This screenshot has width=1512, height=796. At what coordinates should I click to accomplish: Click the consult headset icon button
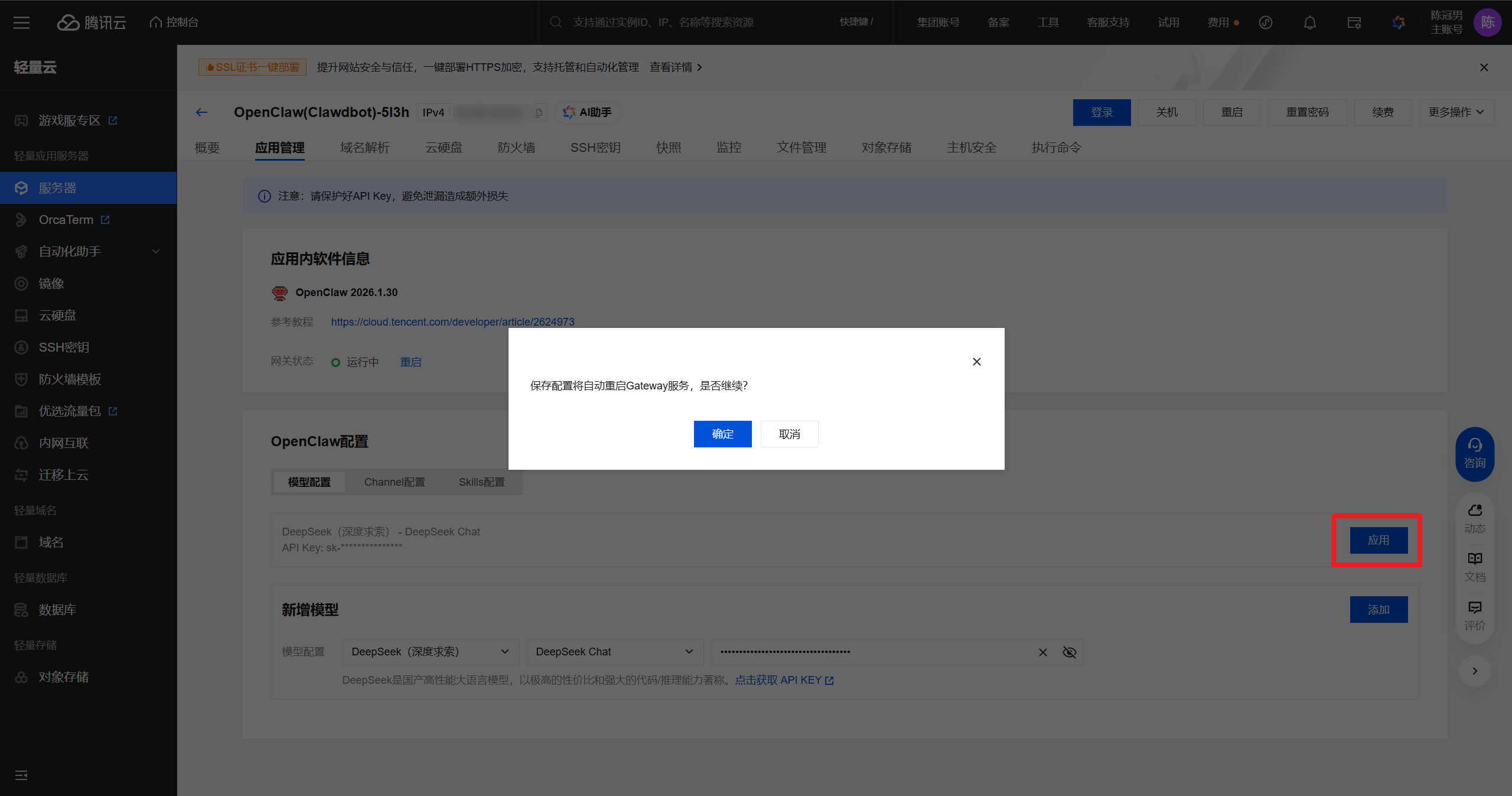(1474, 453)
